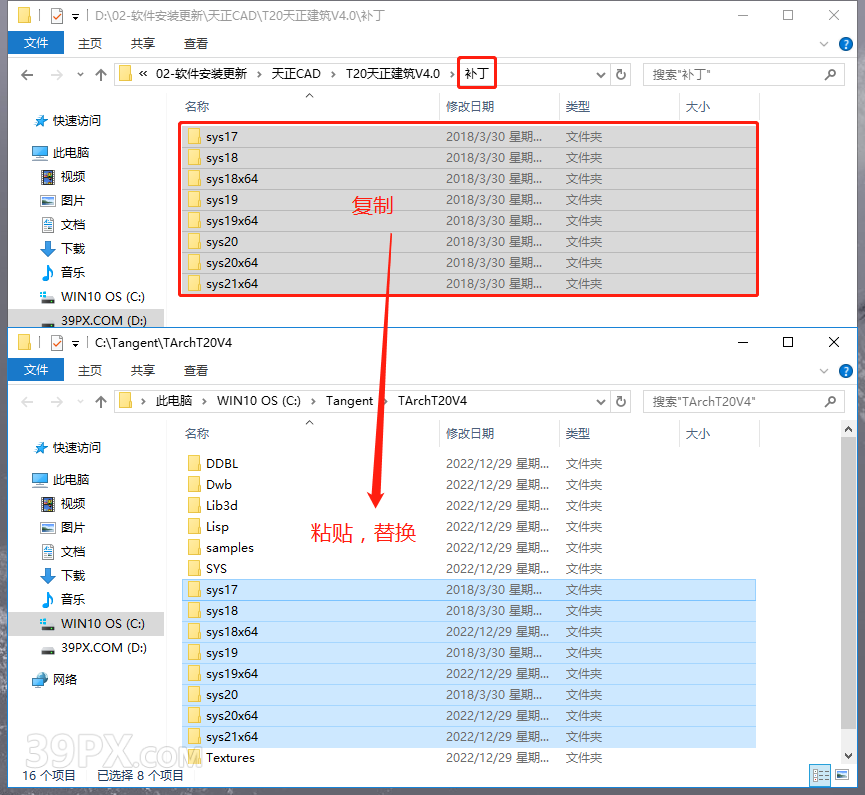Viewport: 865px width, 795px height.
Task: Switch to details view in the TArchT20V4 status bar
Action: (x=820, y=776)
